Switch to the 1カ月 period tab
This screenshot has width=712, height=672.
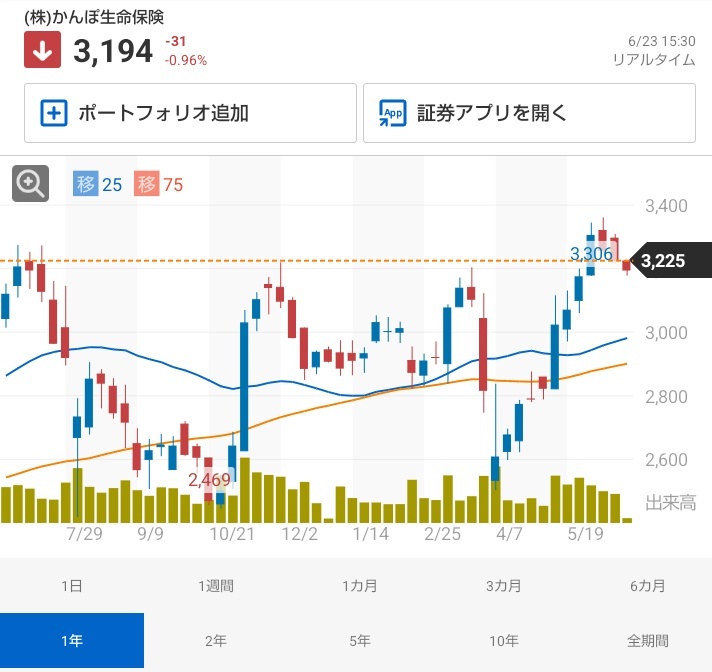point(360,586)
